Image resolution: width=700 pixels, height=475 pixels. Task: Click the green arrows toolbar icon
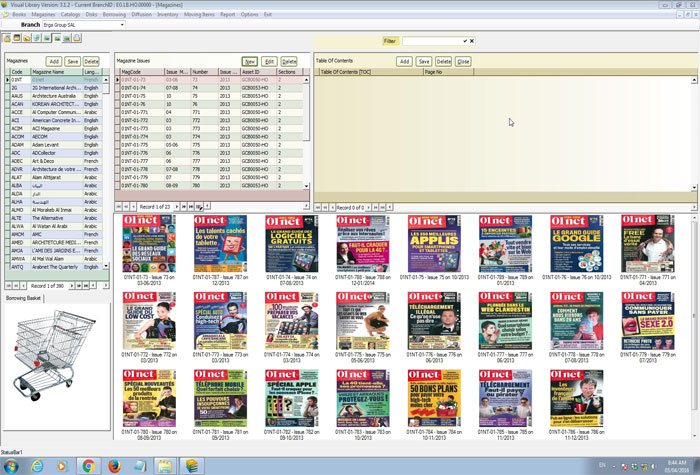pos(37,38)
